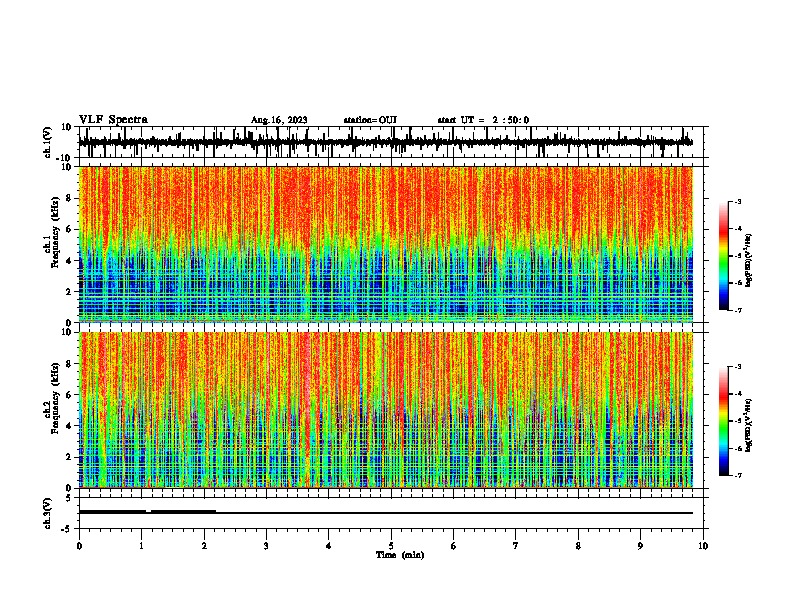Click the "-3" tick on ch.2 colorbar
Image resolution: width=792 pixels, height=612 pixels.
coord(737,367)
